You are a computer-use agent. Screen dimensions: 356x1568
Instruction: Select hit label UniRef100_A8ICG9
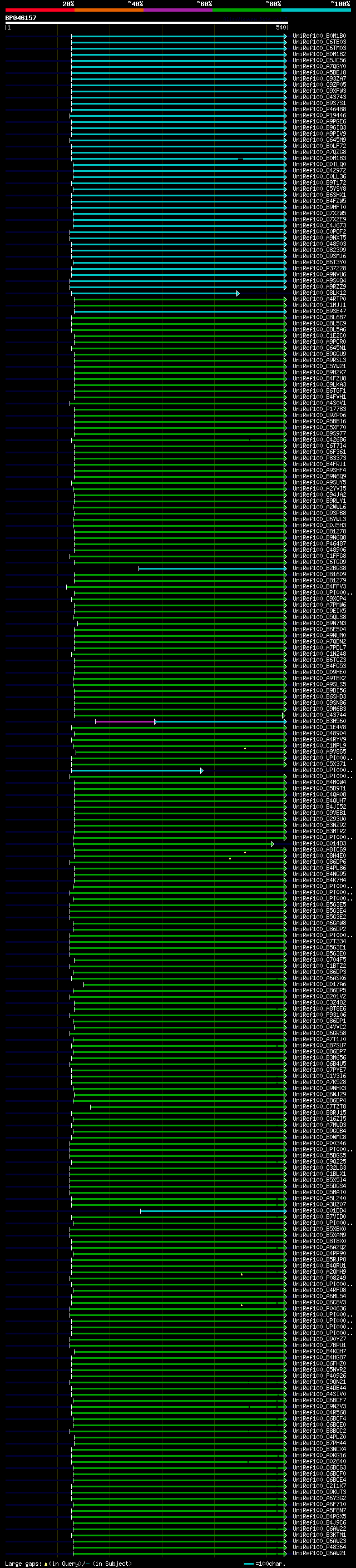tap(319, 850)
